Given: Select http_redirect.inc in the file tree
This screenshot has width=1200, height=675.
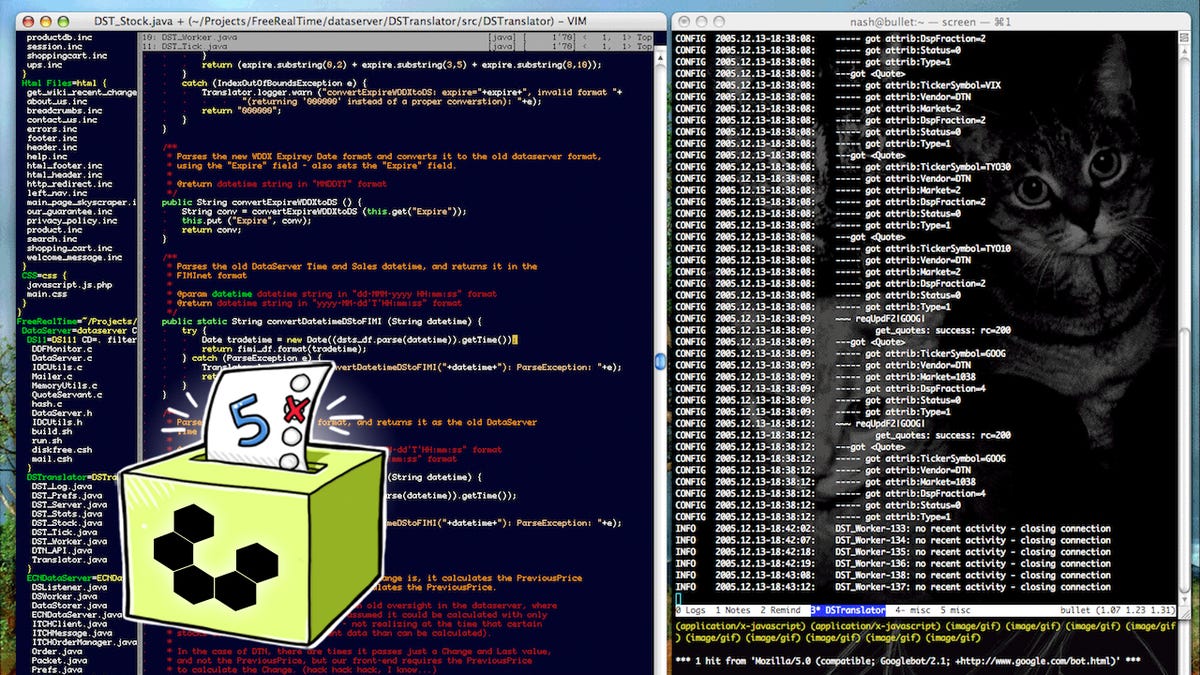Looking at the screenshot, I should (68, 183).
